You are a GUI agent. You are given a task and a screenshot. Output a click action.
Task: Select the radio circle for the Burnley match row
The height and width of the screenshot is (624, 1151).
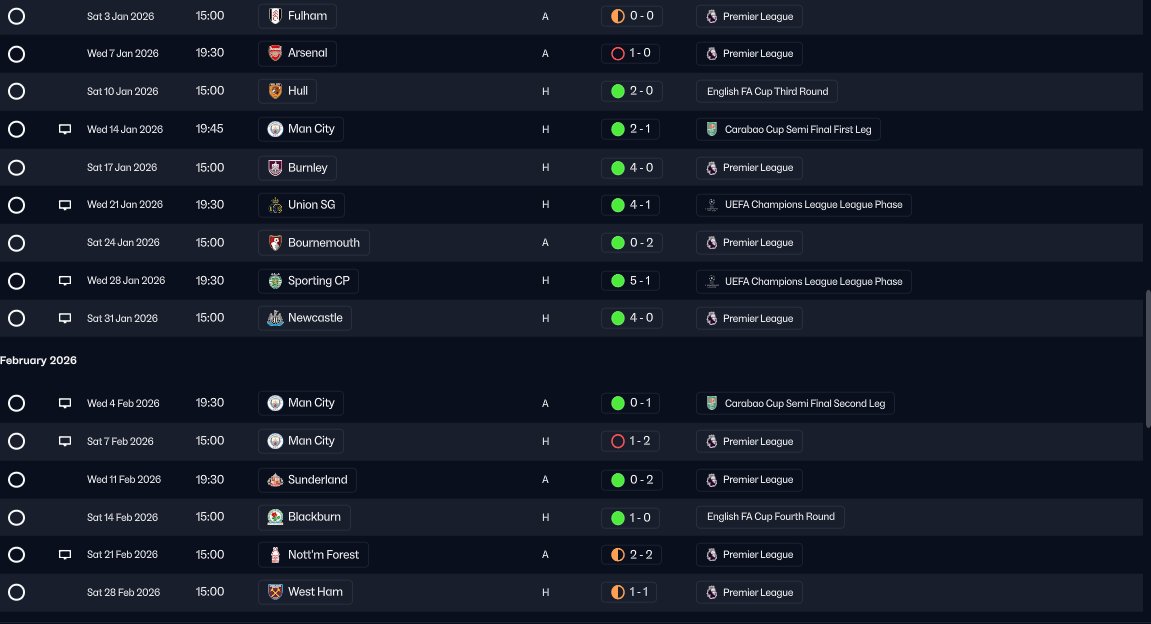[16, 167]
